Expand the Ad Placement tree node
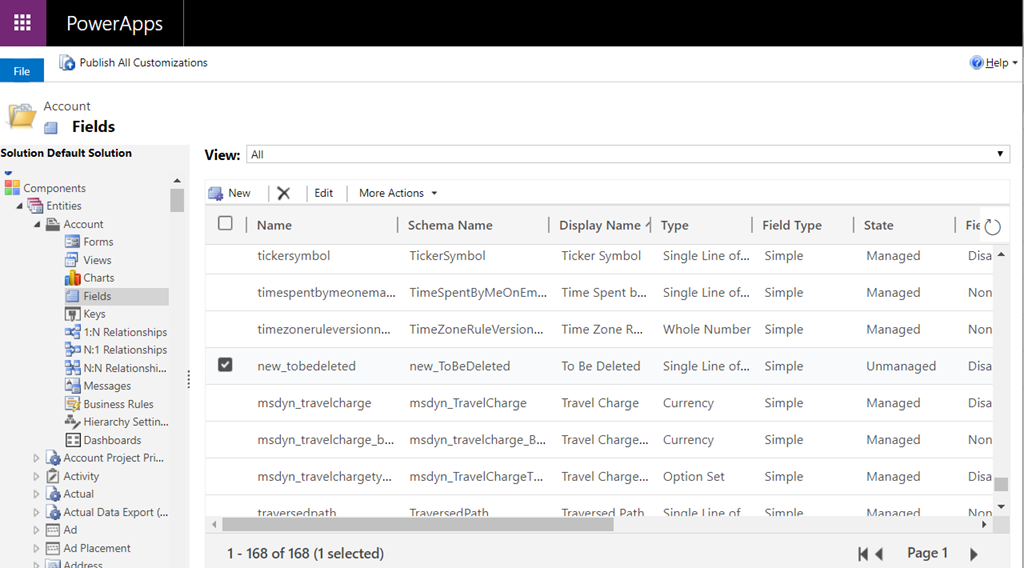This screenshot has width=1024, height=568. 37,548
